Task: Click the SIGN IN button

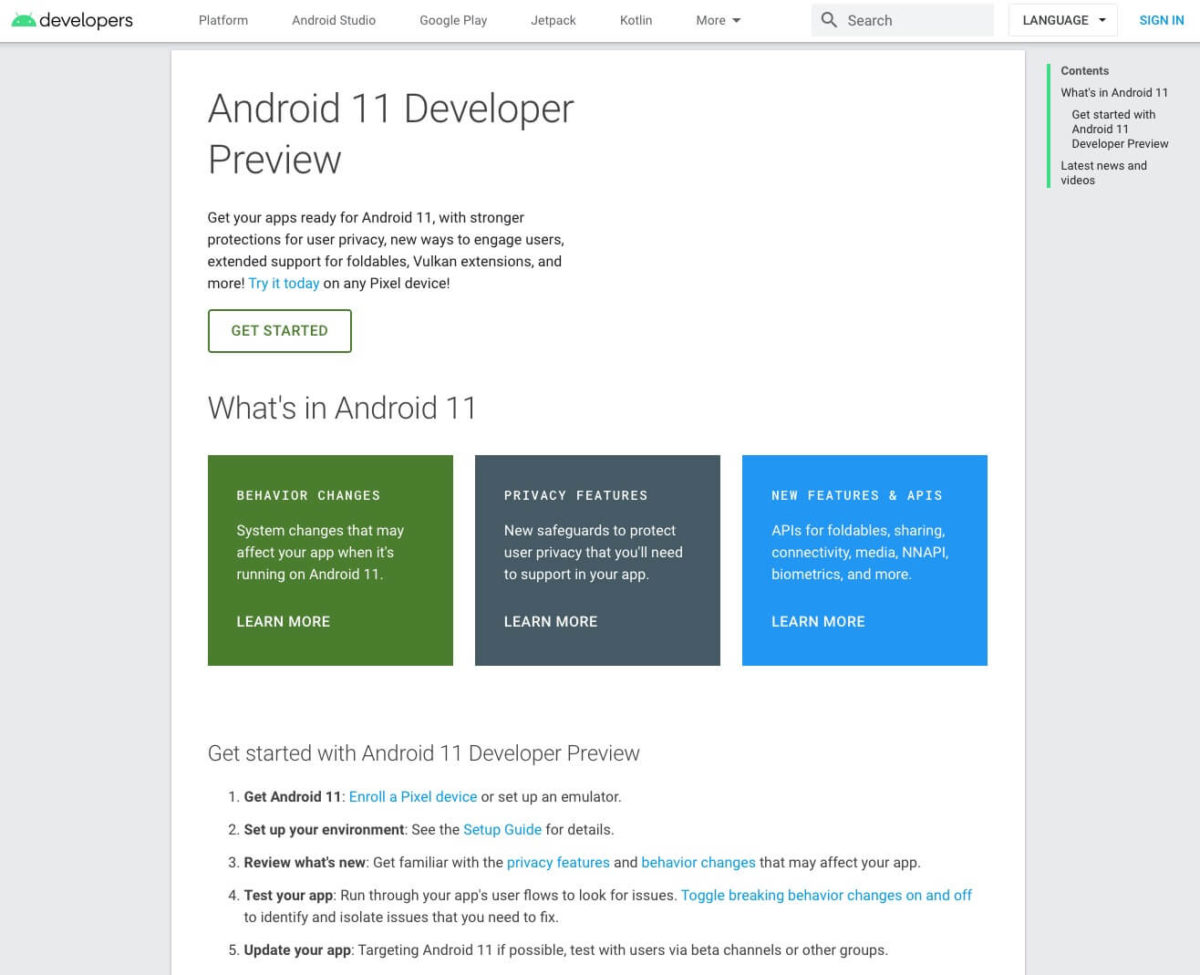Action: [x=1161, y=19]
